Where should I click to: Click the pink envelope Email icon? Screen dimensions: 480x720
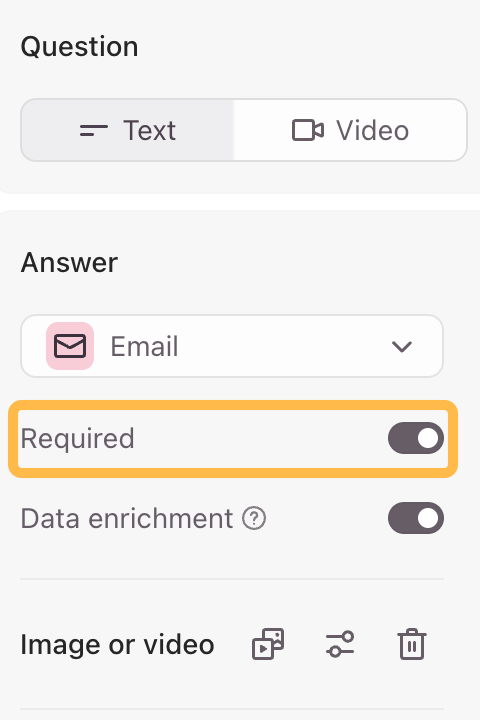pos(70,346)
